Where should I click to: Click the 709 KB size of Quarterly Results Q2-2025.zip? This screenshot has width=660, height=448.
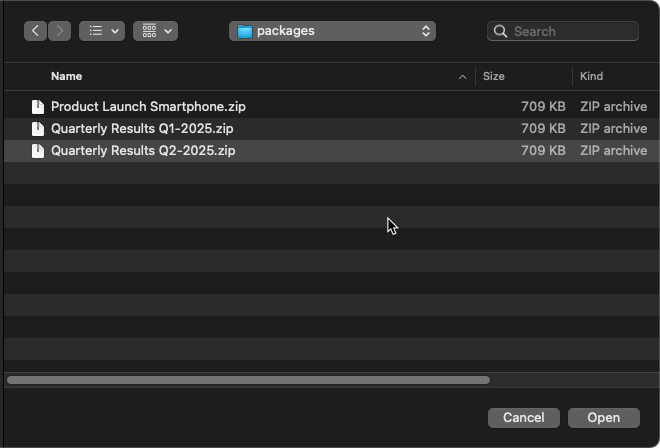click(x=543, y=151)
